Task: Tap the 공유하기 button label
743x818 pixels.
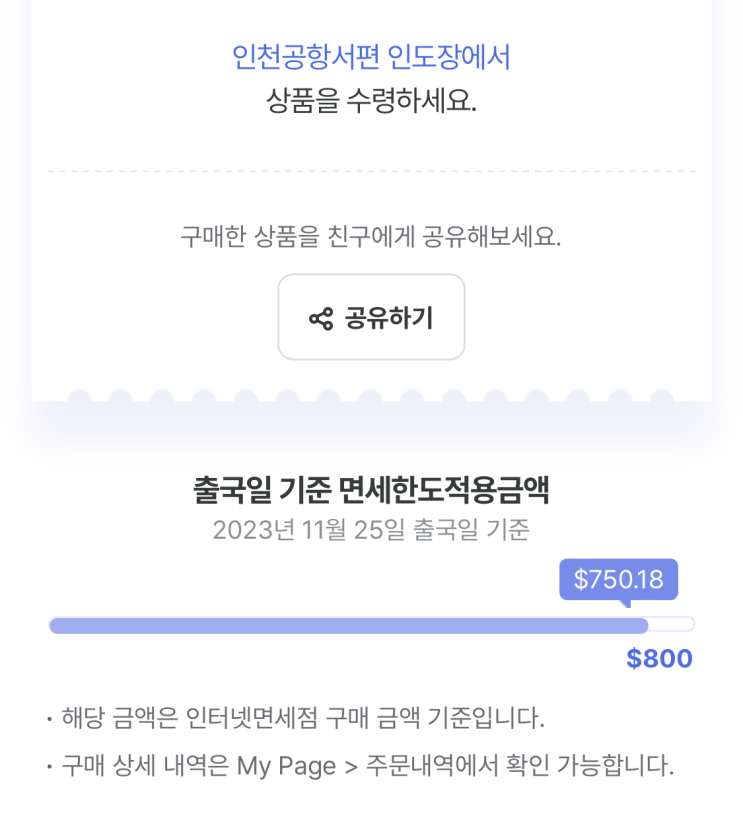Action: click(389, 319)
